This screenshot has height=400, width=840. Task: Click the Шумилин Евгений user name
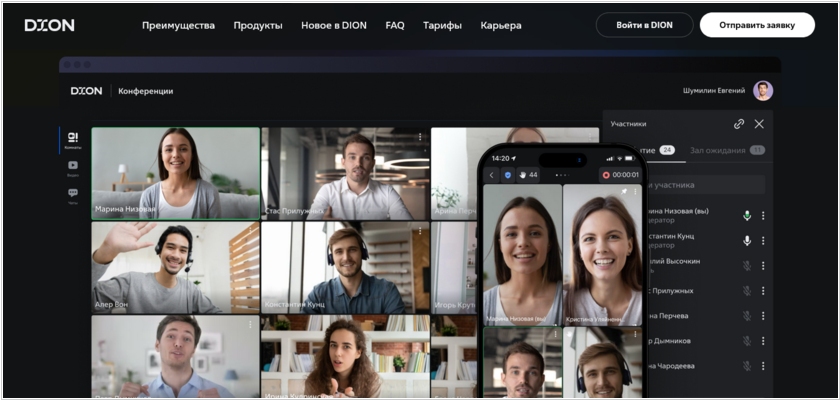[x=714, y=90]
